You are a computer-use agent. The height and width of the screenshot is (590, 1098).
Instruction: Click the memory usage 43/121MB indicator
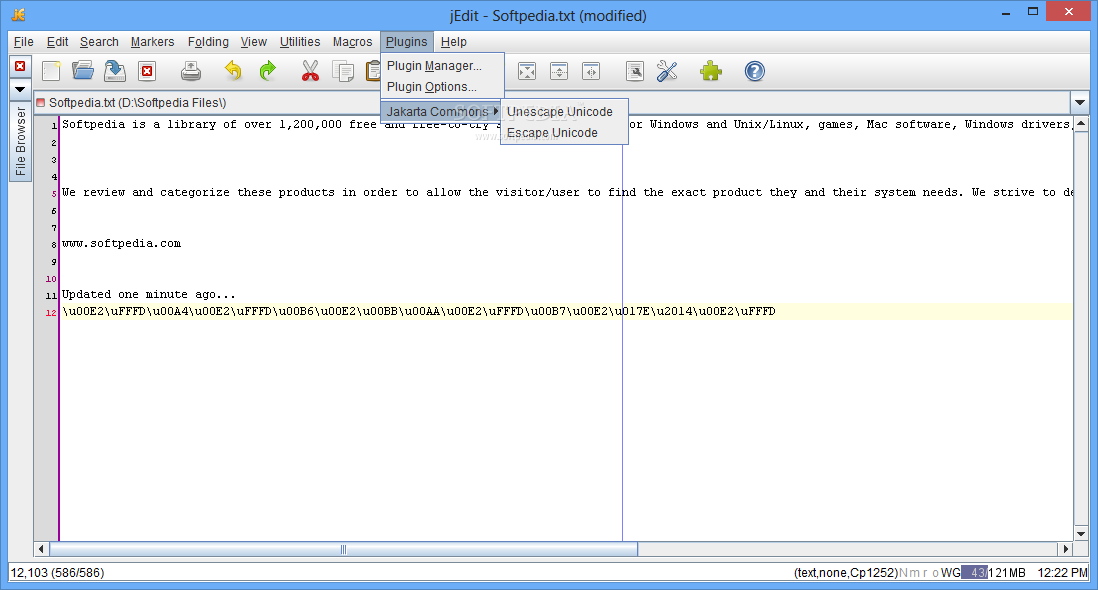click(x=994, y=573)
